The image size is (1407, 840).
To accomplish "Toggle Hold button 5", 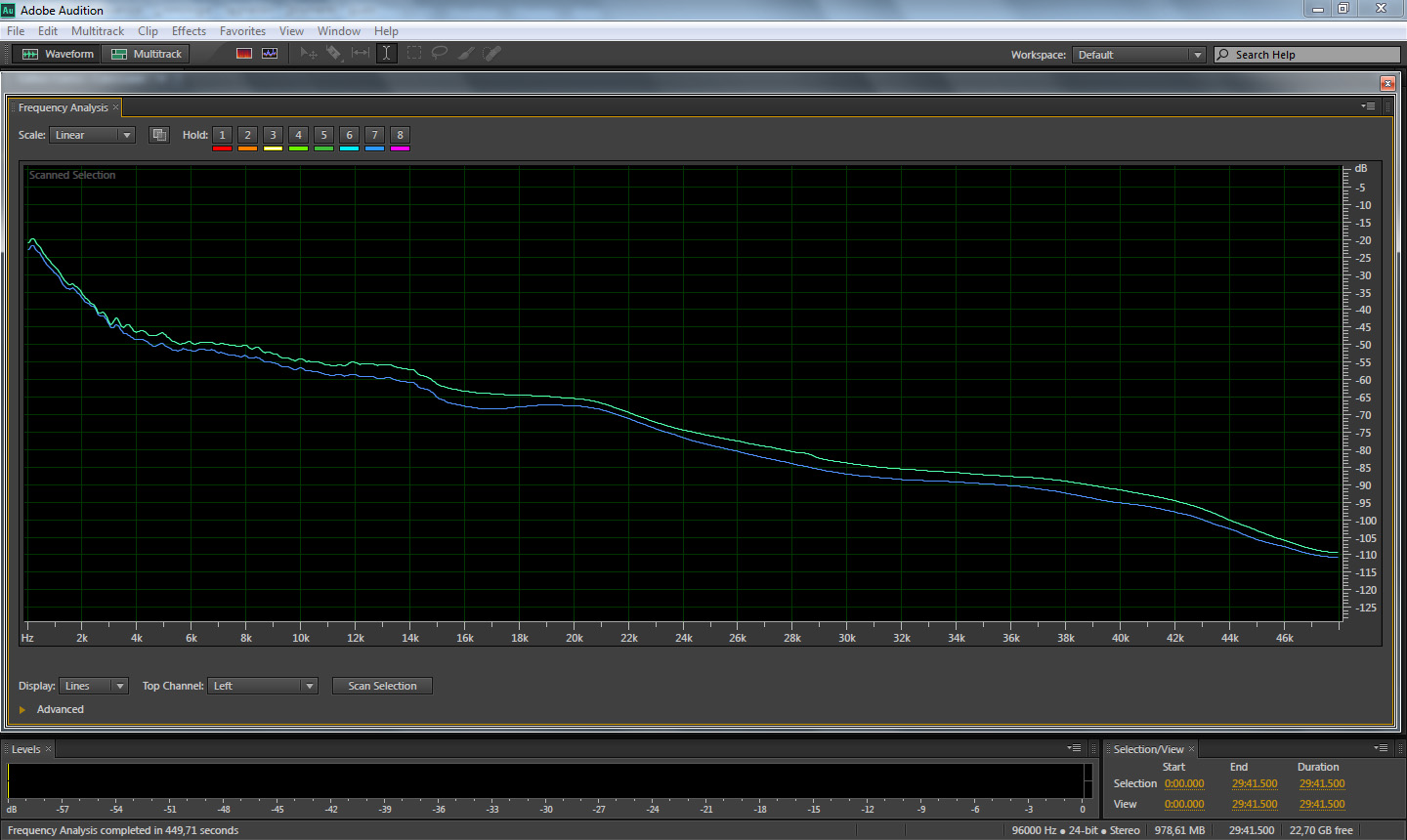I will [323, 135].
